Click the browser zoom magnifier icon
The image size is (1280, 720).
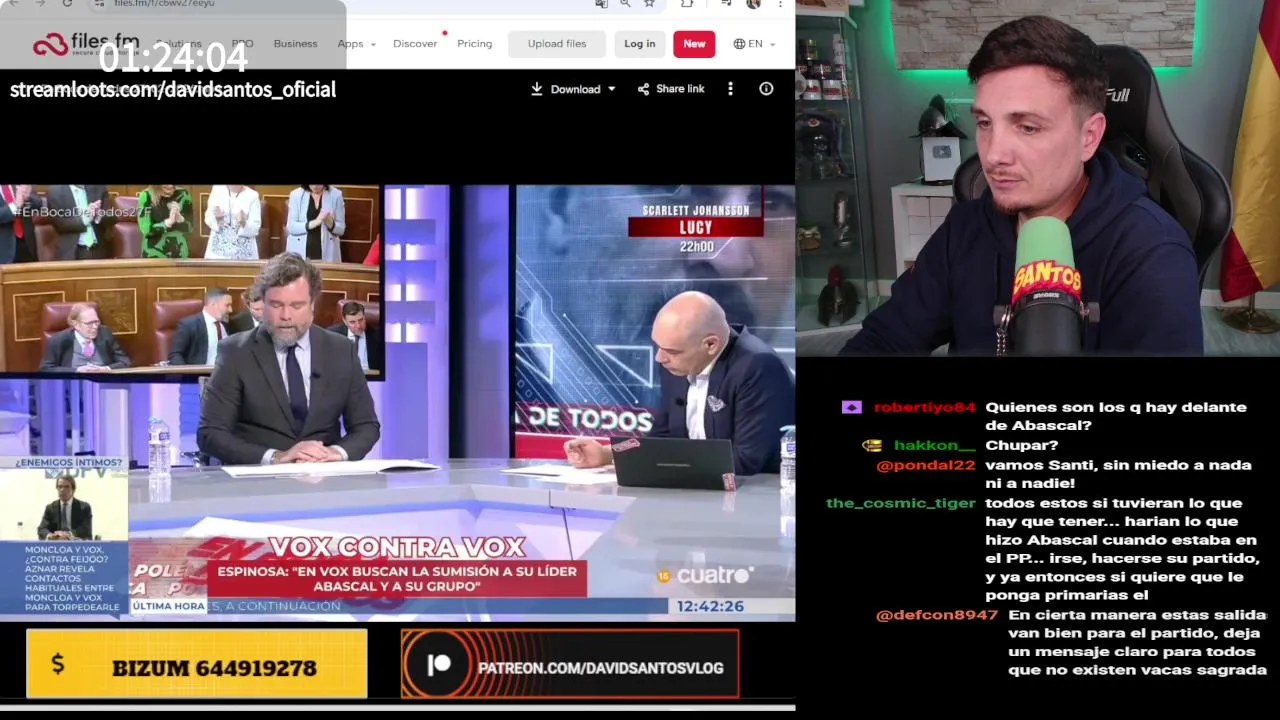click(625, 4)
